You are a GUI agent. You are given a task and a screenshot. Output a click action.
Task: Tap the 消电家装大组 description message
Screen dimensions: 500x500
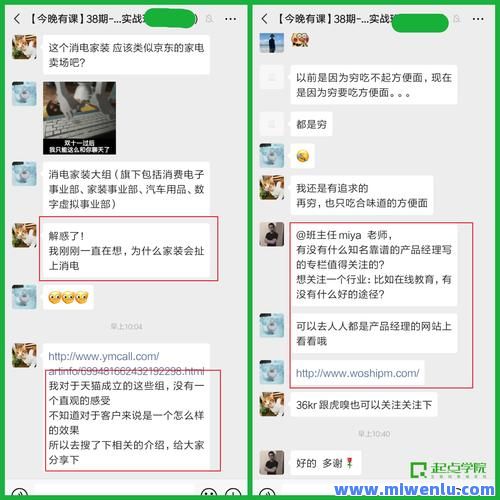click(126, 189)
